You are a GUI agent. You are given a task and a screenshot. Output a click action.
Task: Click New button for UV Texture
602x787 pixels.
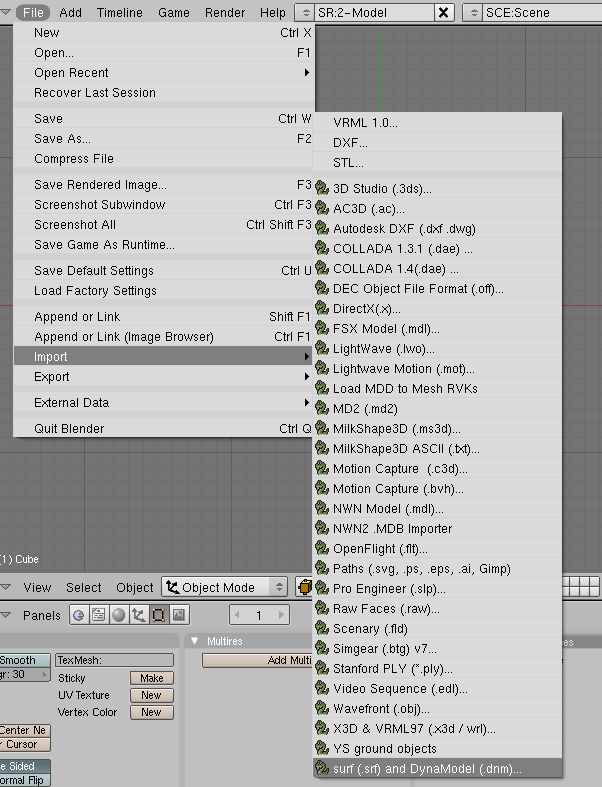(152, 695)
